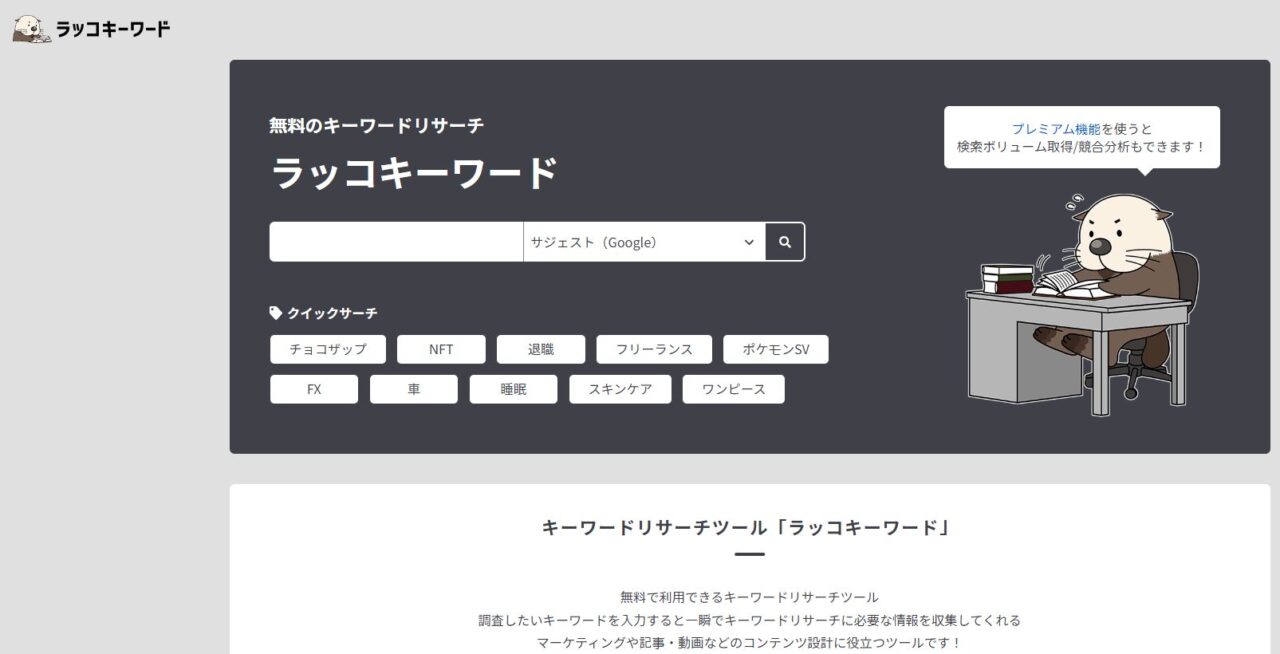Select the チョコザップ quick search button
Screen dimensions: 1280x654
tap(328, 349)
